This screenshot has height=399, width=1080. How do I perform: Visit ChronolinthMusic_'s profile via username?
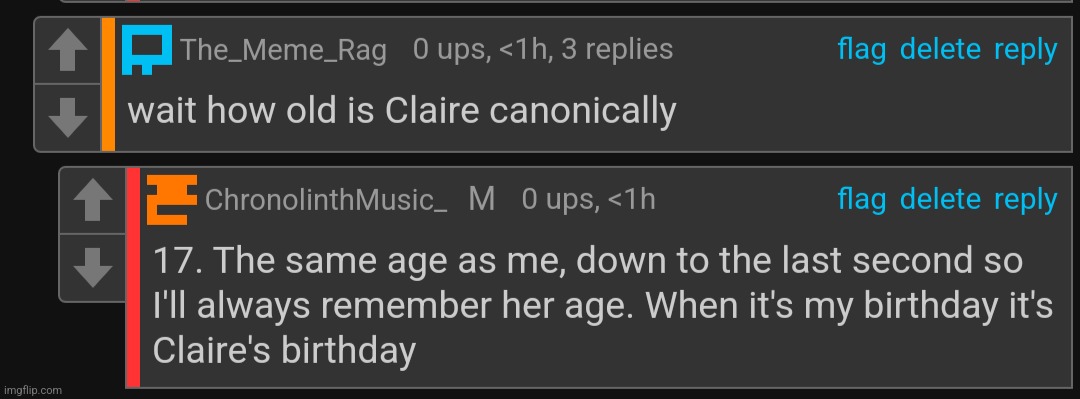point(326,200)
